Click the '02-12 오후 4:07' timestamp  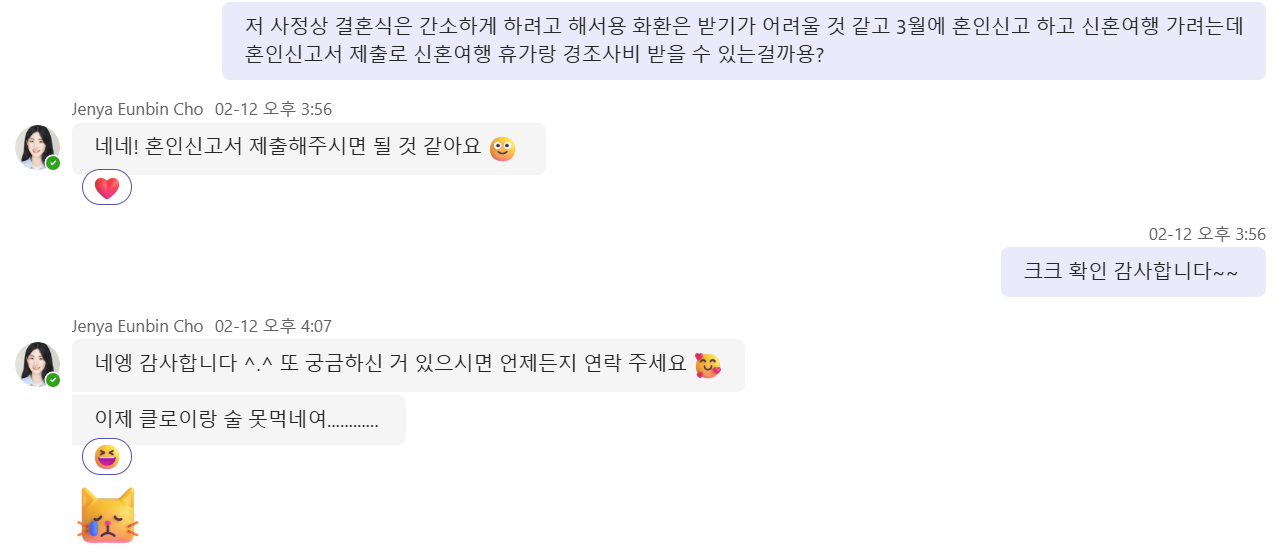tap(273, 326)
